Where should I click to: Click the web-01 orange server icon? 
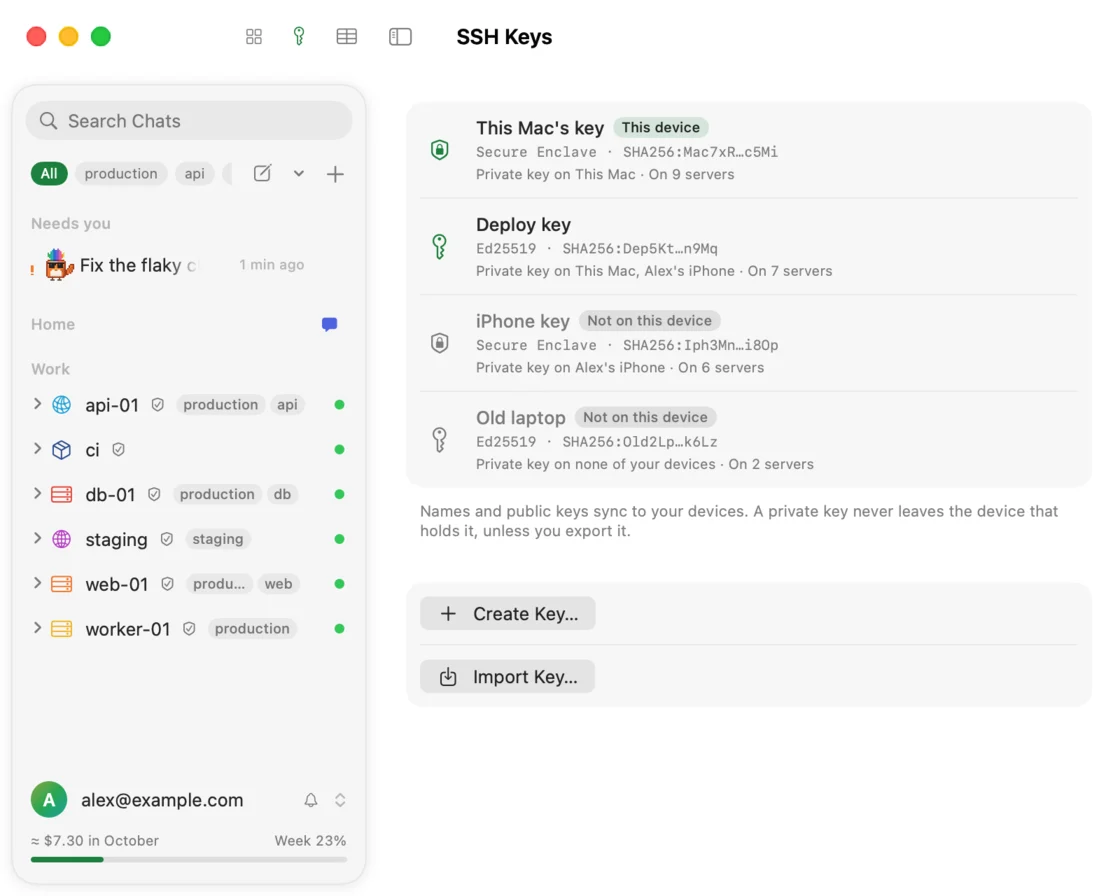pos(62,584)
